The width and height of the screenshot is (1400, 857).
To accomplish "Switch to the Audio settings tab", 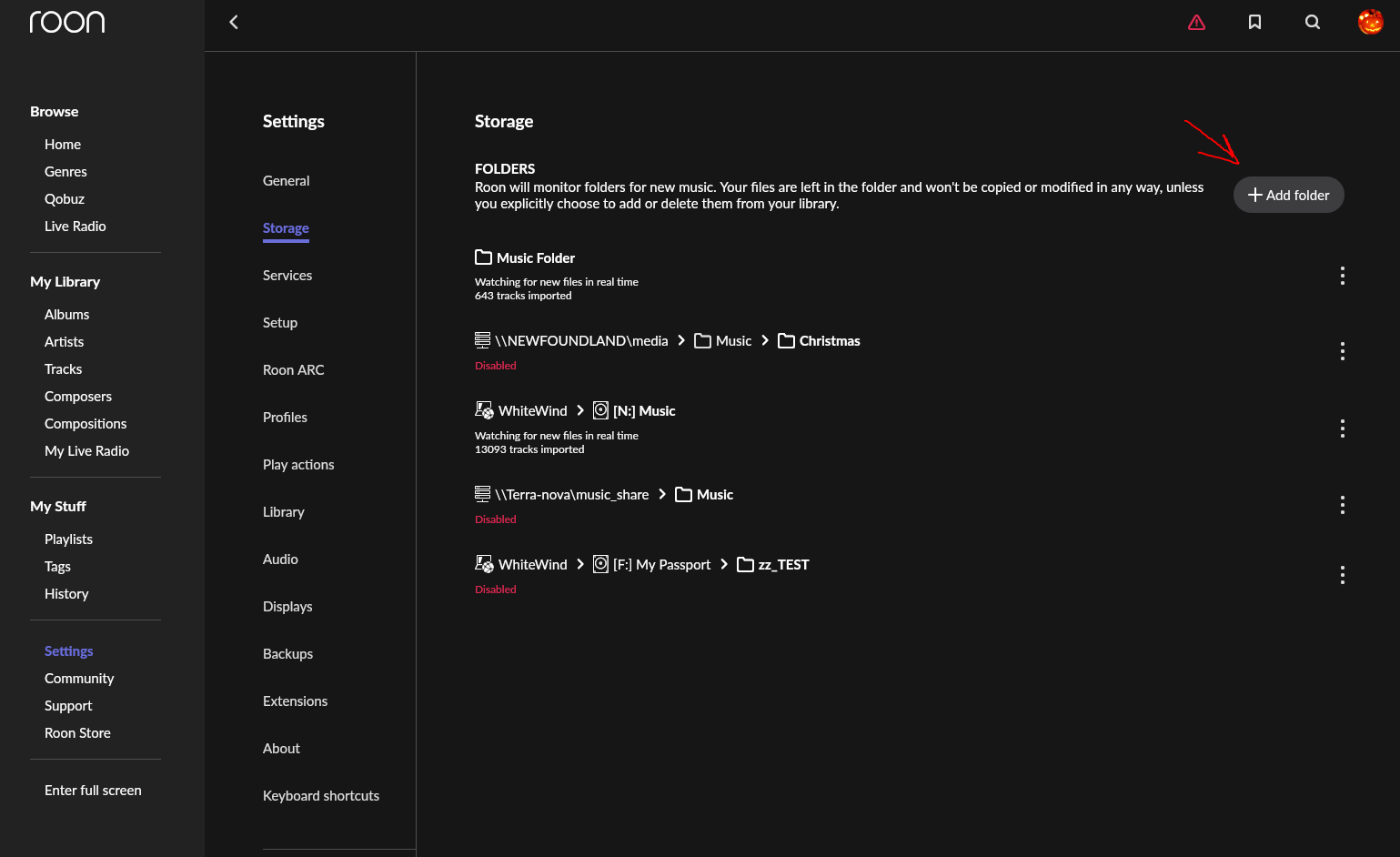I will (x=280, y=560).
